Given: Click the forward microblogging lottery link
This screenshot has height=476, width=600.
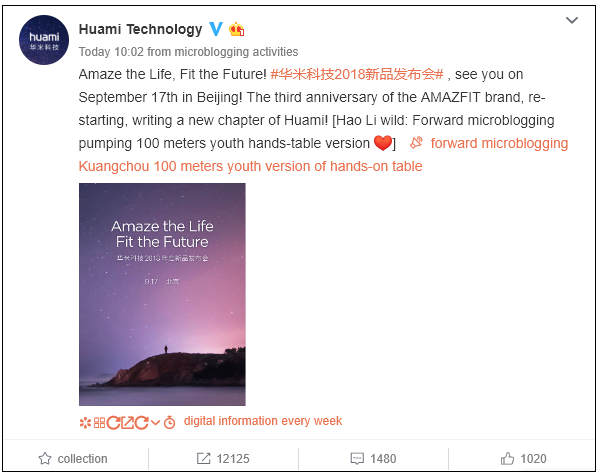Looking at the screenshot, I should pyautogui.click(x=499, y=143).
